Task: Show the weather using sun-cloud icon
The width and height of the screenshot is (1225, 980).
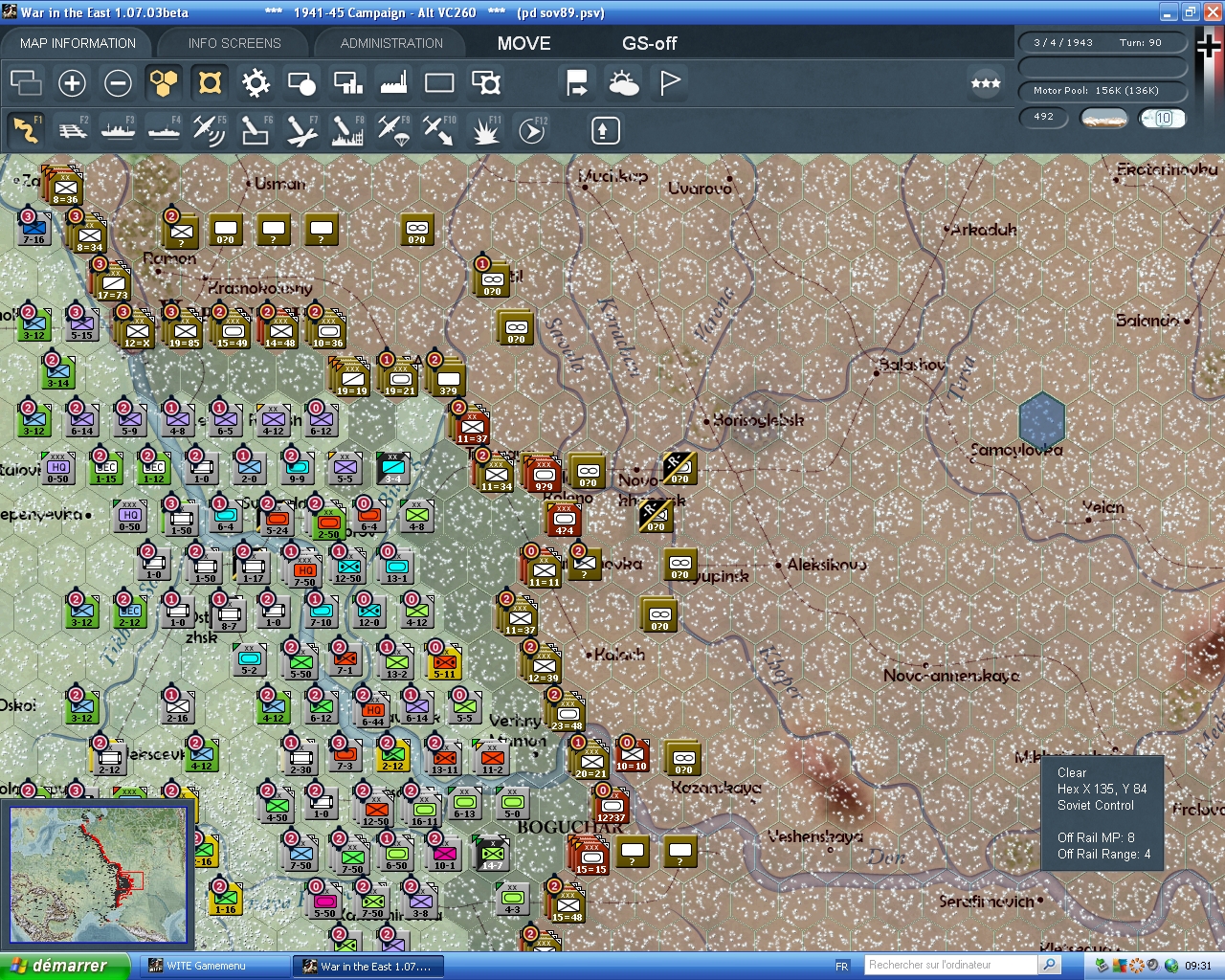Action: [623, 83]
